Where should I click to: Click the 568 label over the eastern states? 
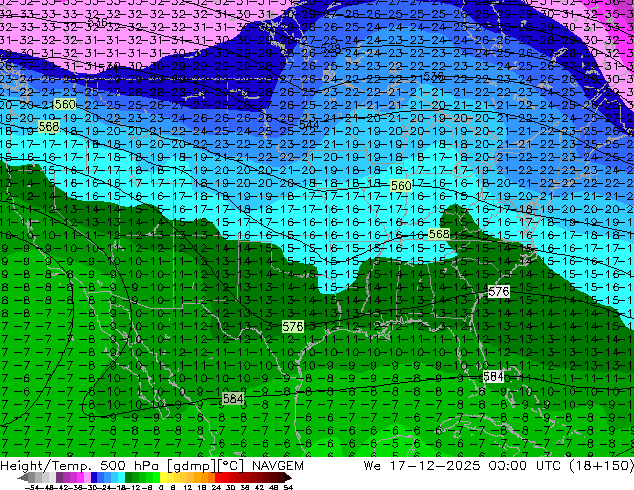click(x=439, y=234)
